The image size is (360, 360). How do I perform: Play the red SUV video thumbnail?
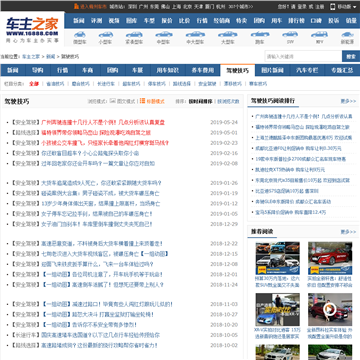330,310
